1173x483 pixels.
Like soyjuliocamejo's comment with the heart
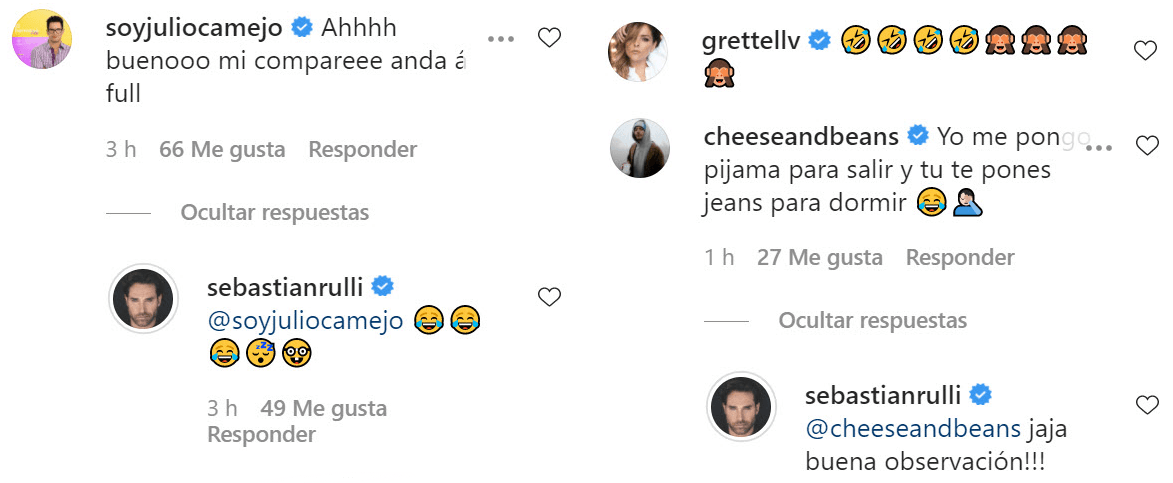(x=549, y=39)
